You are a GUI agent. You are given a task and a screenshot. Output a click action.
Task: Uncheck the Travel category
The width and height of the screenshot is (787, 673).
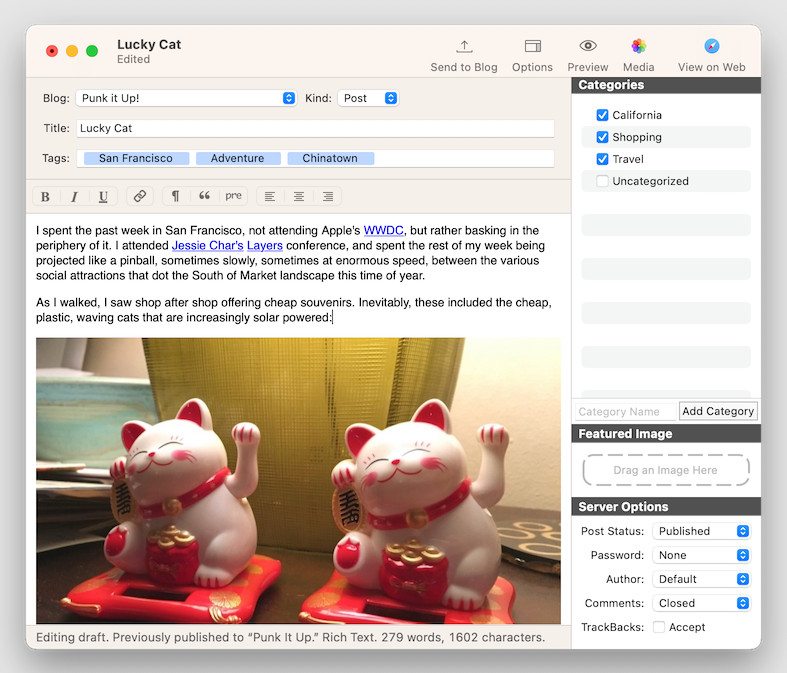point(602,159)
